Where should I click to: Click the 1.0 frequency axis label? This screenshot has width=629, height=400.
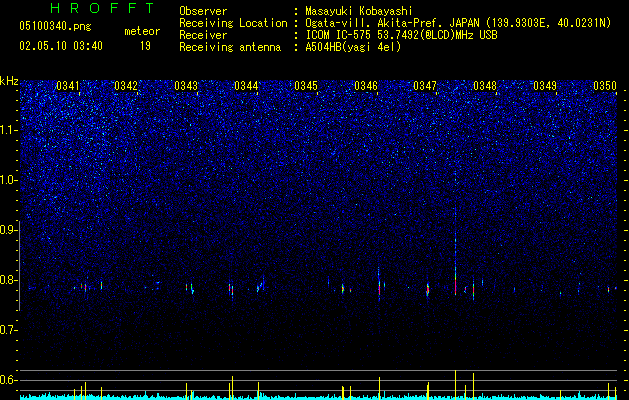pyautogui.click(x=8, y=180)
